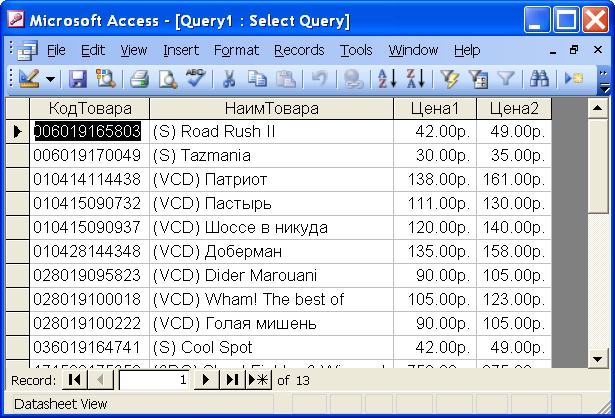The image size is (615, 418).
Task: Click the query window control icon left of File
Action: [x=27, y=50]
